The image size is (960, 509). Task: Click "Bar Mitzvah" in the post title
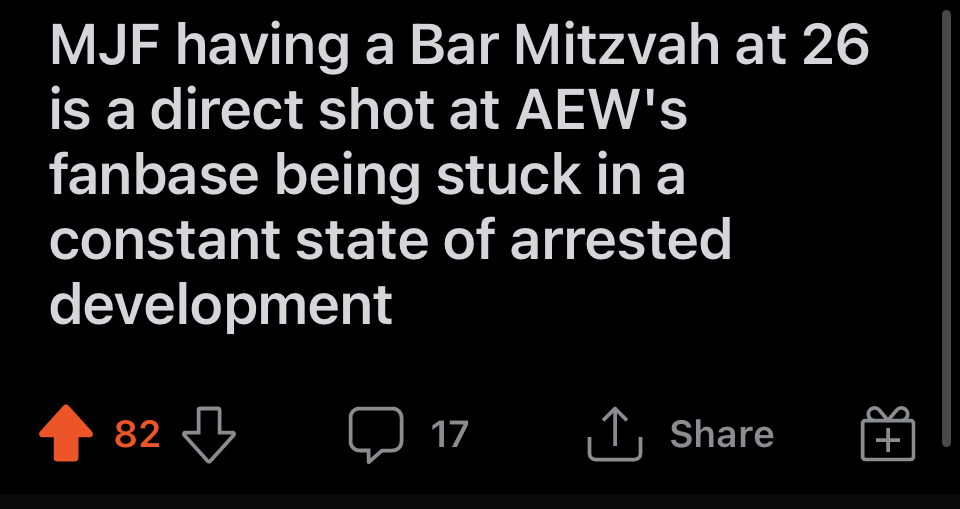click(564, 46)
